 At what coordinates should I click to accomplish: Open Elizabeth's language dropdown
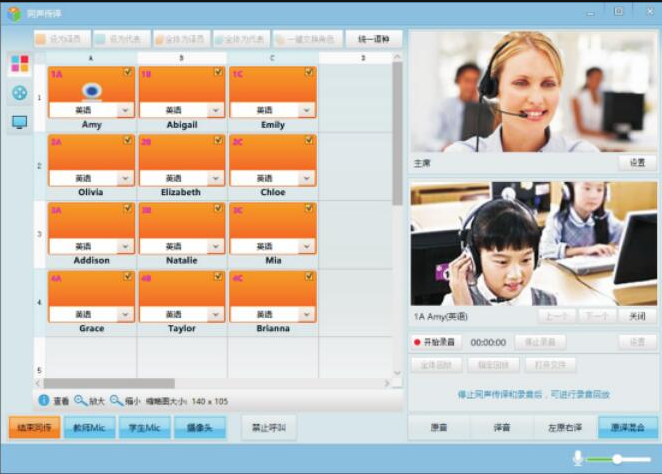pyautogui.click(x=216, y=178)
